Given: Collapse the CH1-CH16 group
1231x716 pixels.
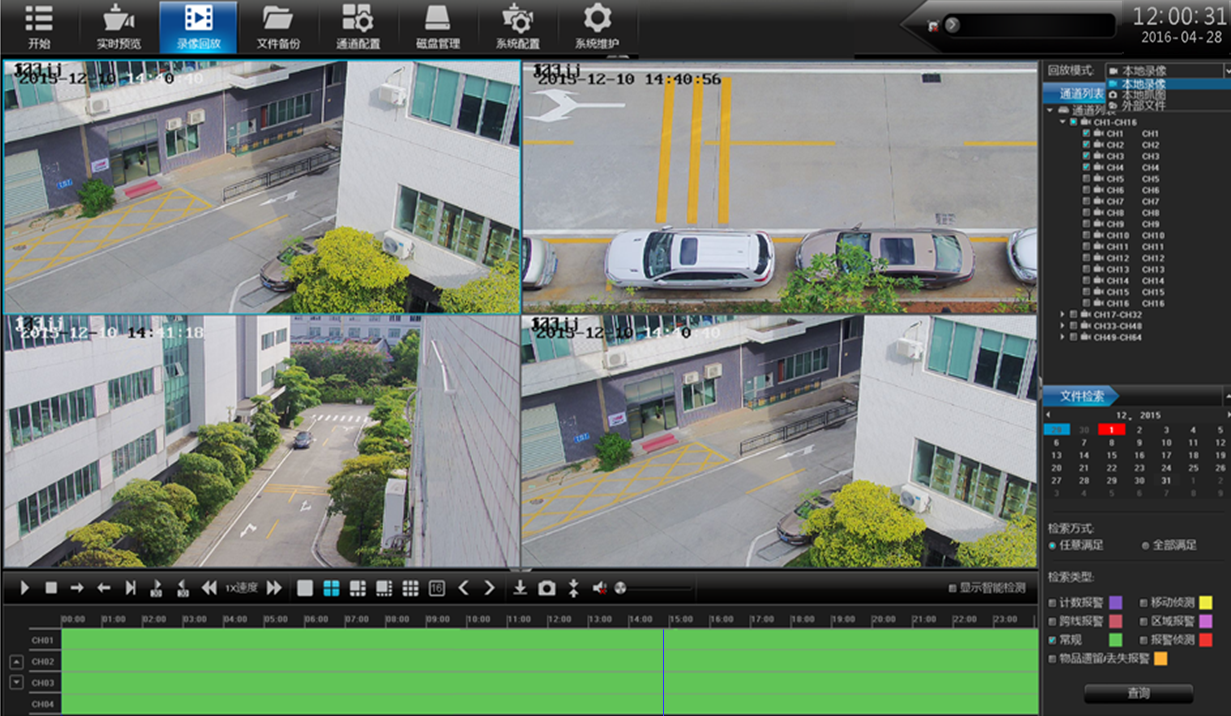Looking at the screenshot, I should click(1064, 122).
